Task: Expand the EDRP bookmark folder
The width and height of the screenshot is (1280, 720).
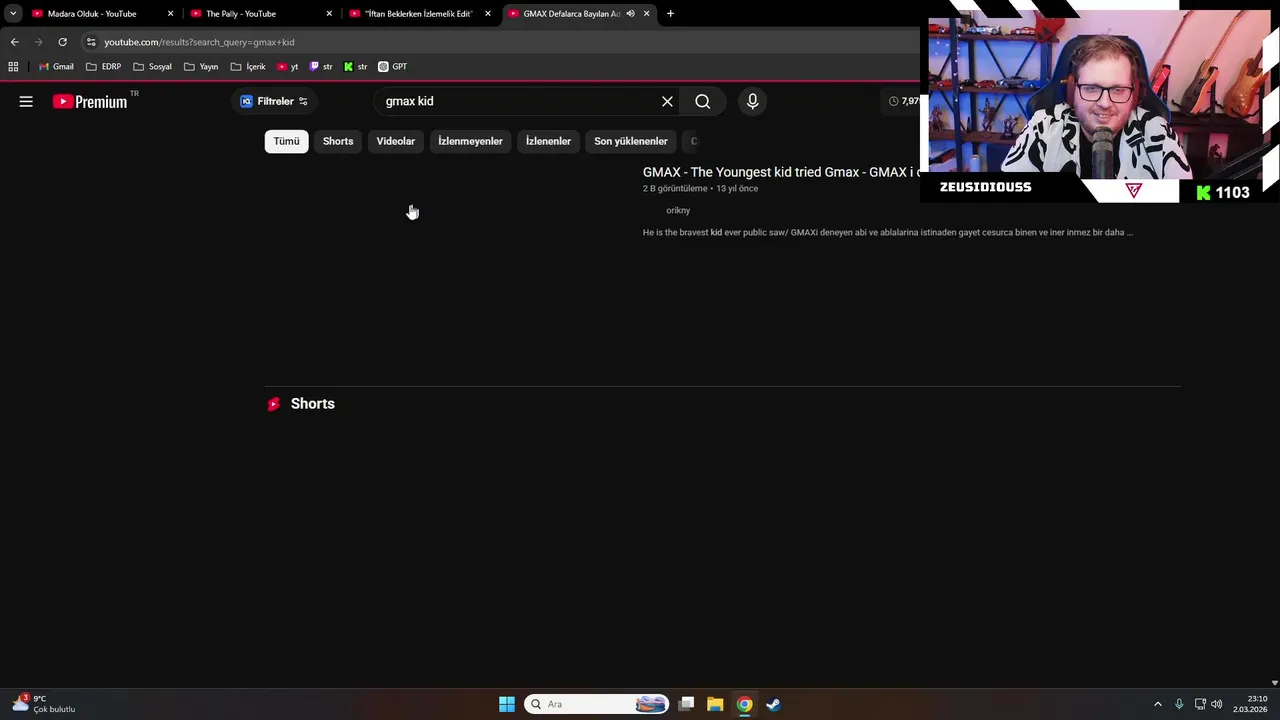Action: click(x=103, y=67)
